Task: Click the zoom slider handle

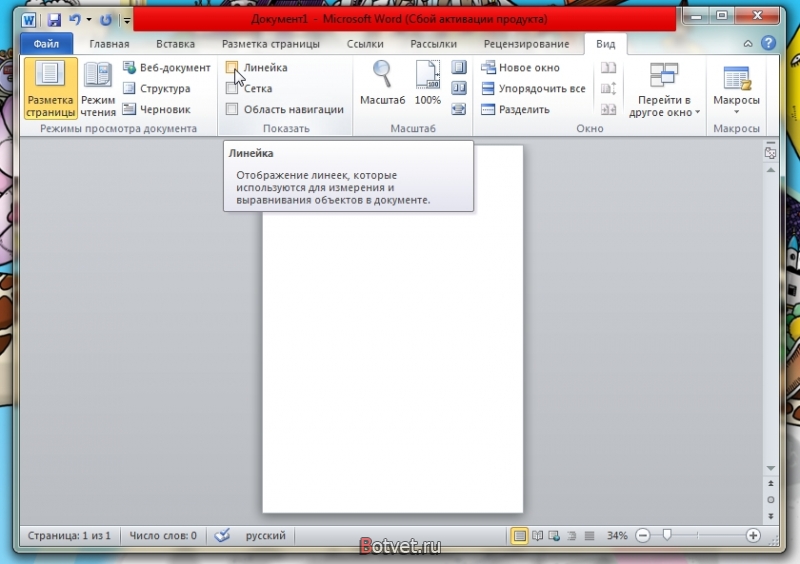Action: click(x=666, y=535)
